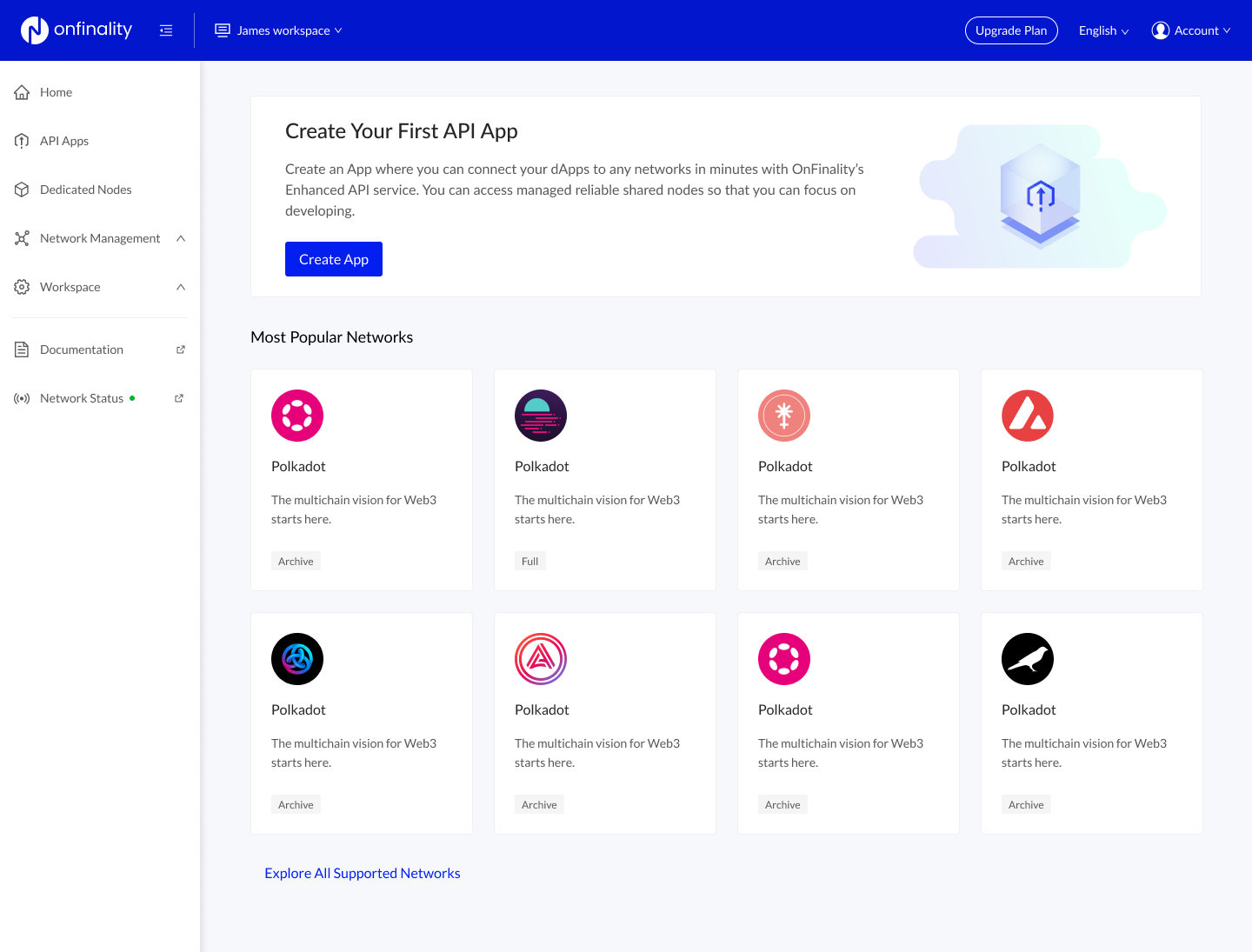The image size is (1252, 952).
Task: Click the Most Popular Networks heading
Action: pos(332,337)
